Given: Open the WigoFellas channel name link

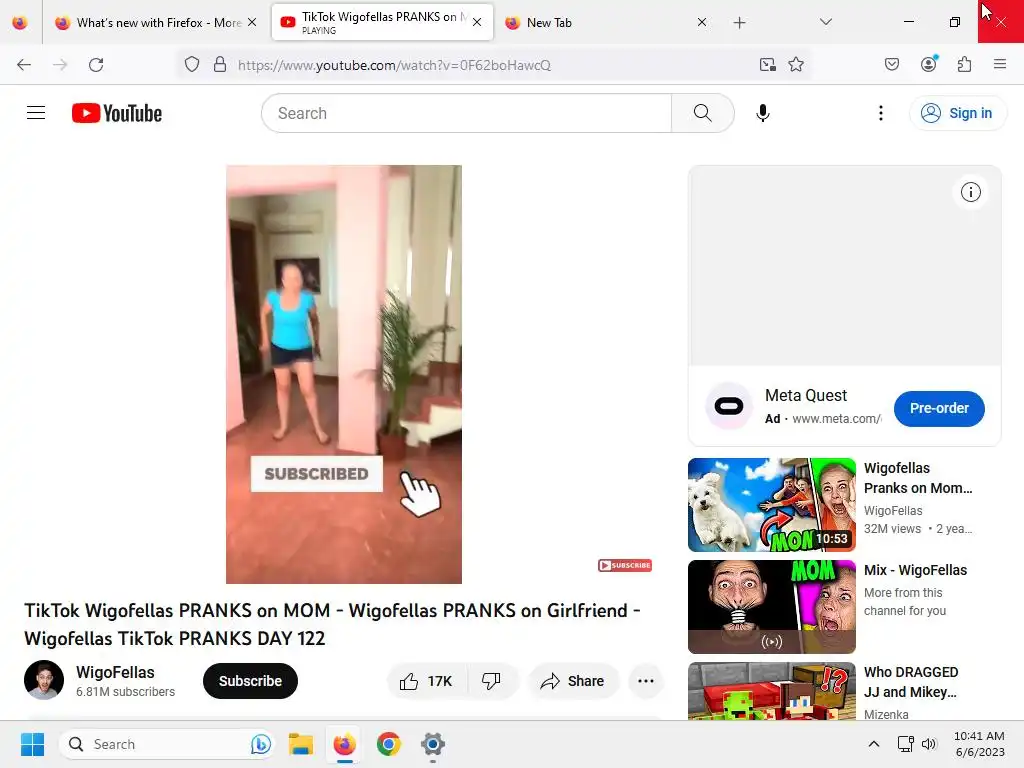Looking at the screenshot, I should [x=115, y=673].
